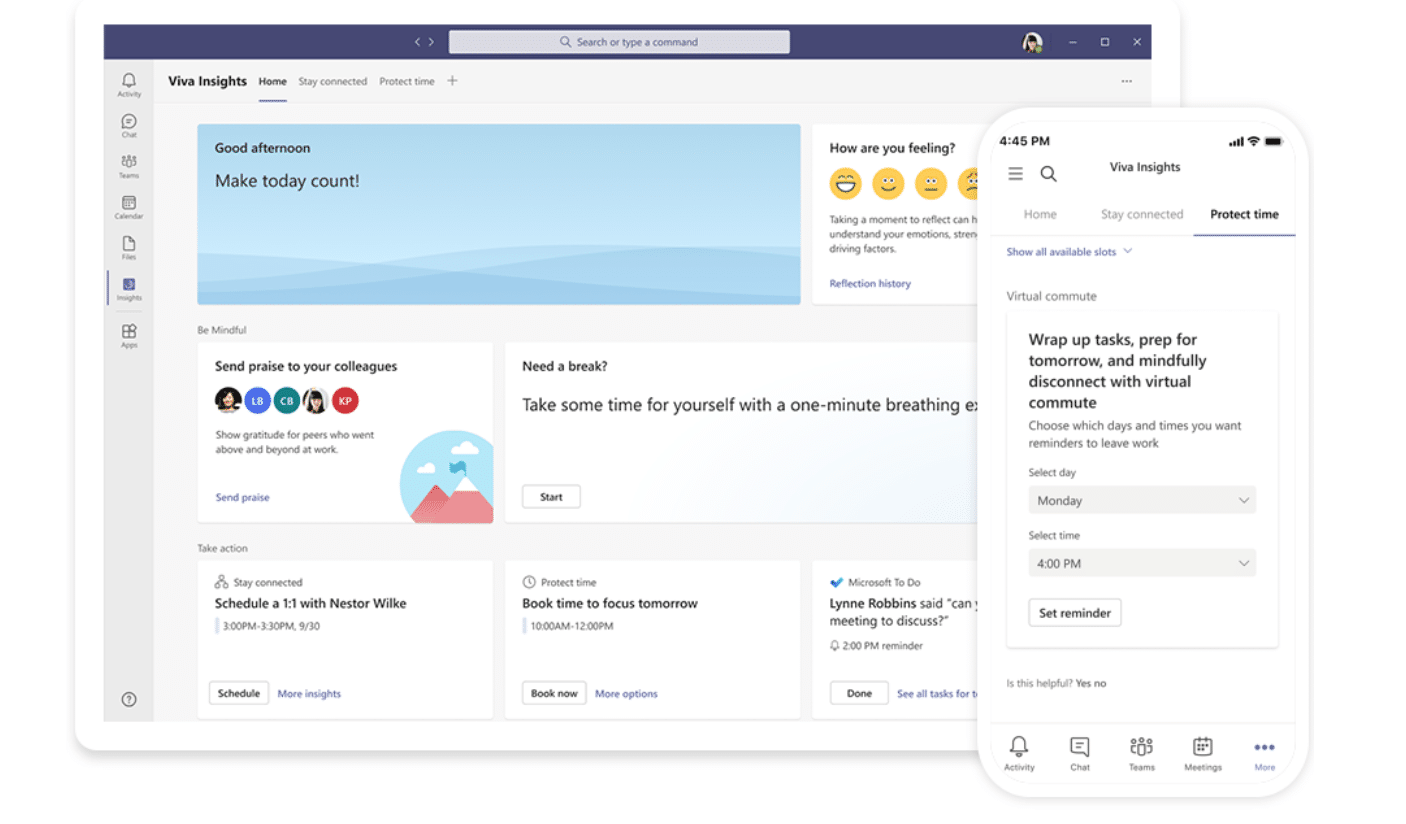This screenshot has width=1406, height=824.
Task: Open Files in the left sidebar
Action: 129,249
